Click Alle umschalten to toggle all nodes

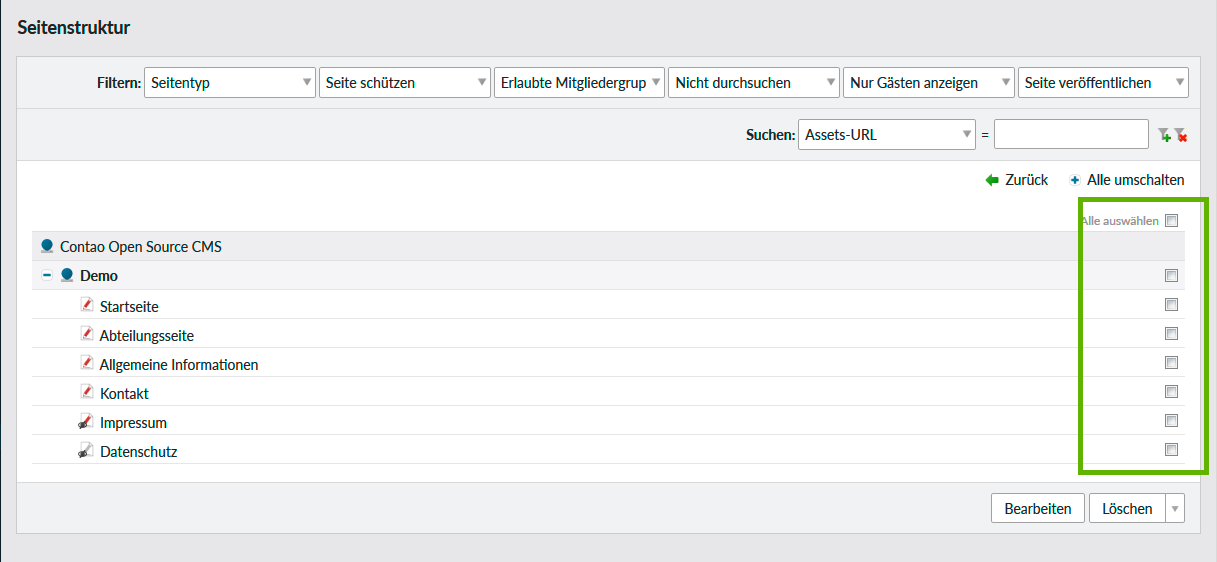[x=1126, y=180]
